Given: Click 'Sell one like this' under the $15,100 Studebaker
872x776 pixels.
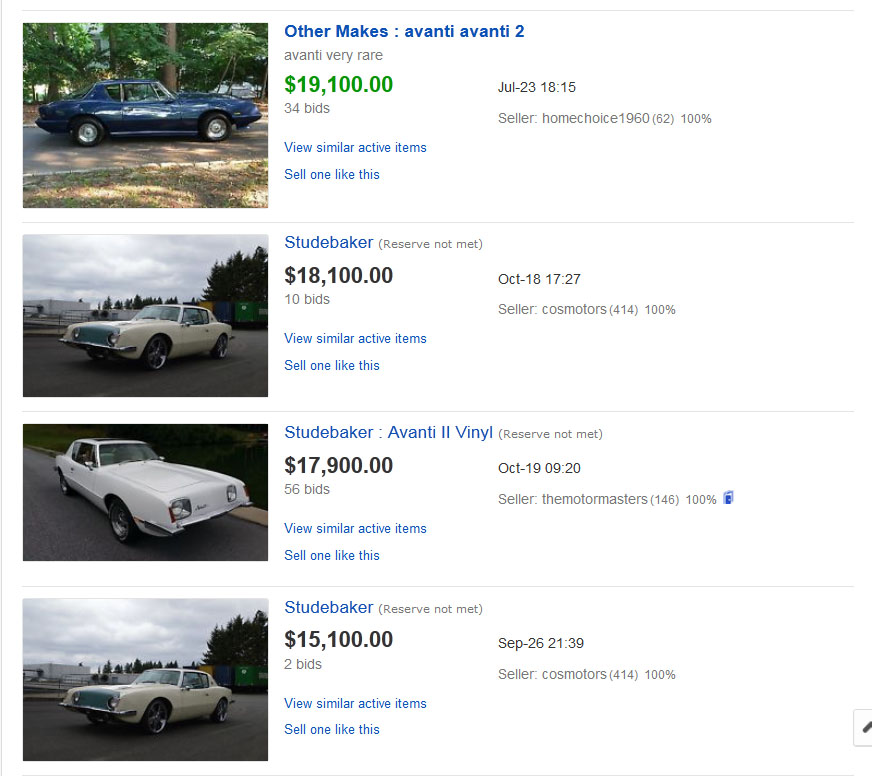Looking at the screenshot, I should [x=332, y=729].
